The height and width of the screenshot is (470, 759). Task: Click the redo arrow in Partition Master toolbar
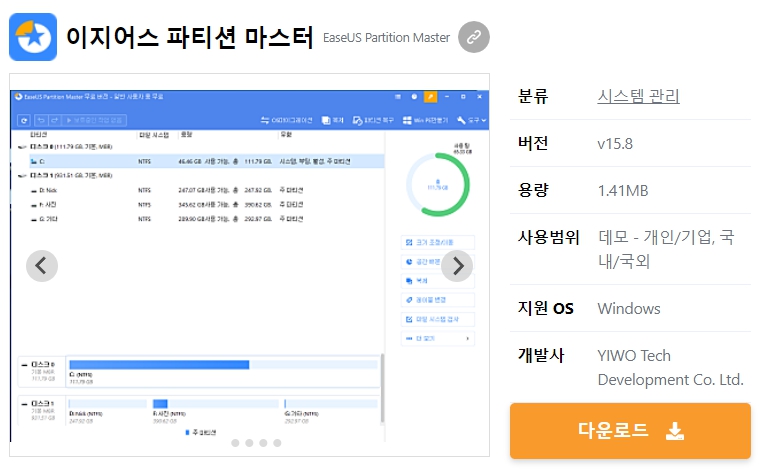point(55,120)
